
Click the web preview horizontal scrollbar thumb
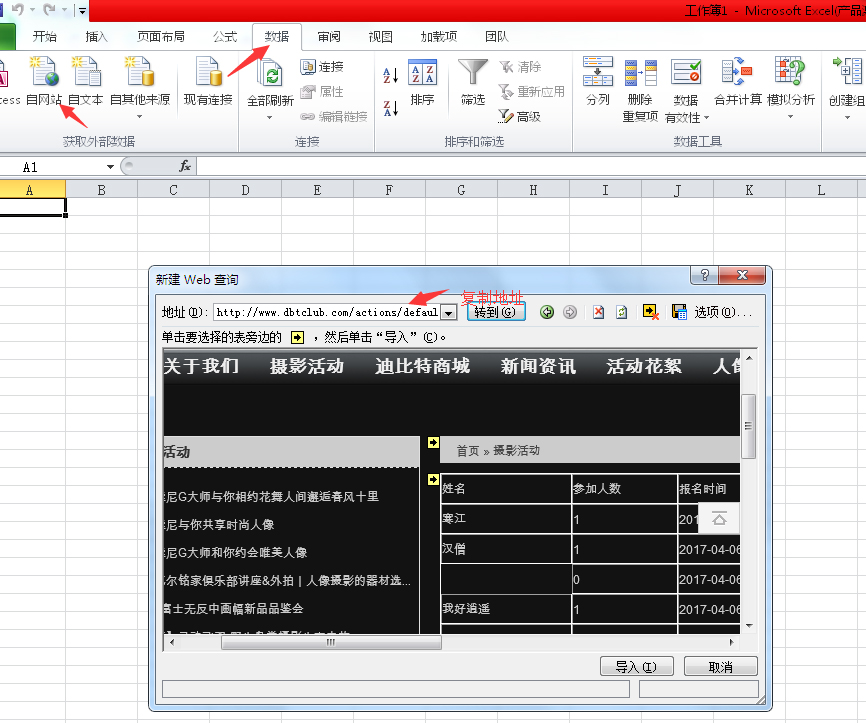(327, 643)
